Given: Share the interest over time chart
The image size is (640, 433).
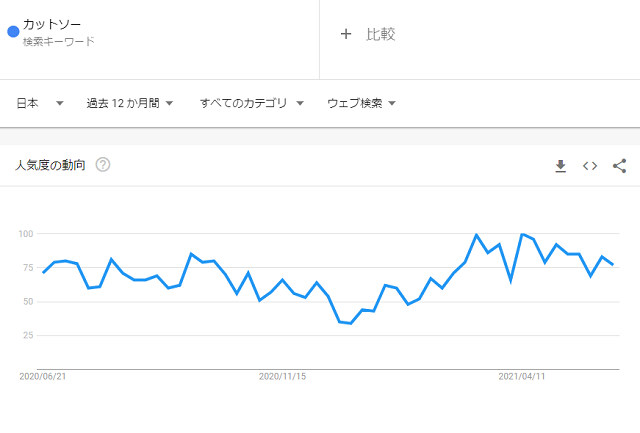Looking at the screenshot, I should [619, 166].
